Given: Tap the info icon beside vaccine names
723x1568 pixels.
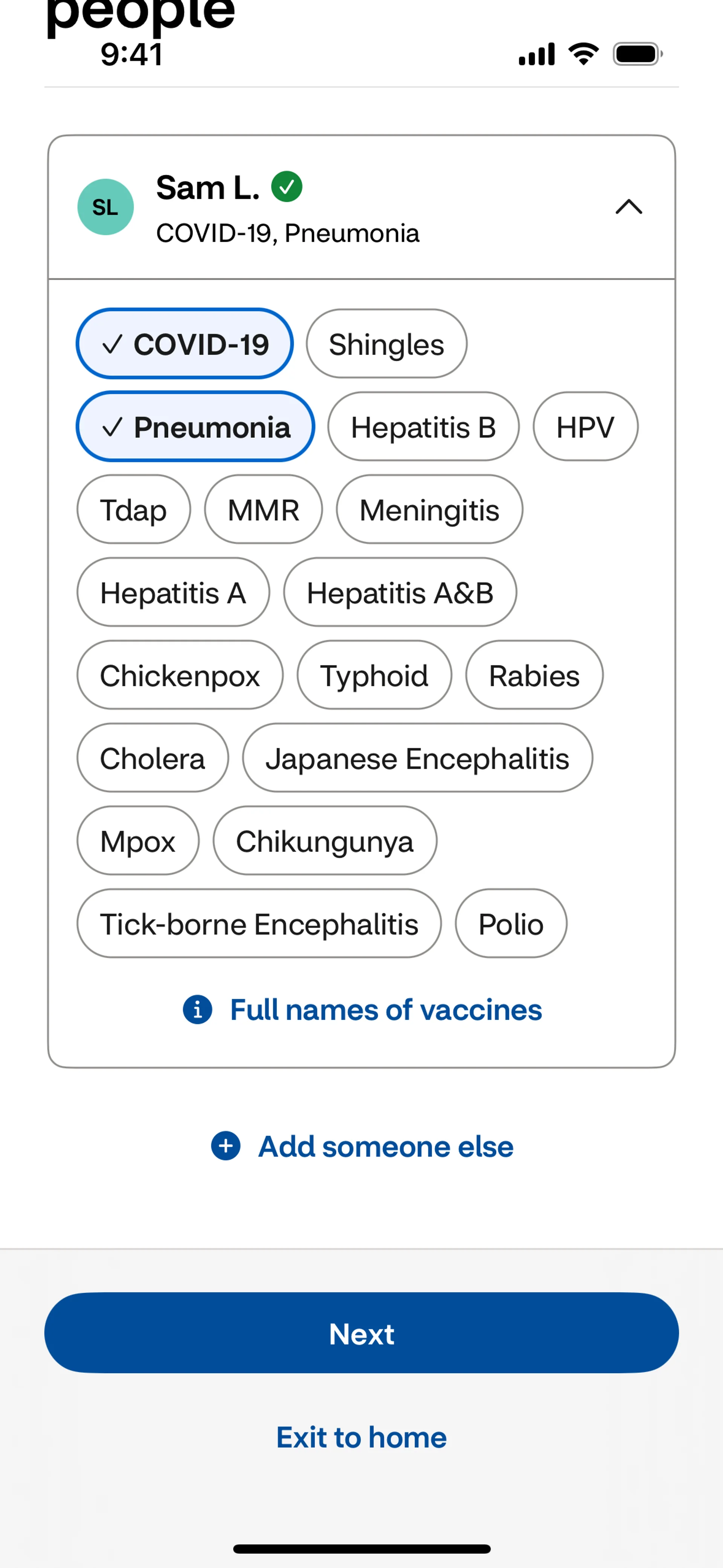Looking at the screenshot, I should pos(197,1010).
